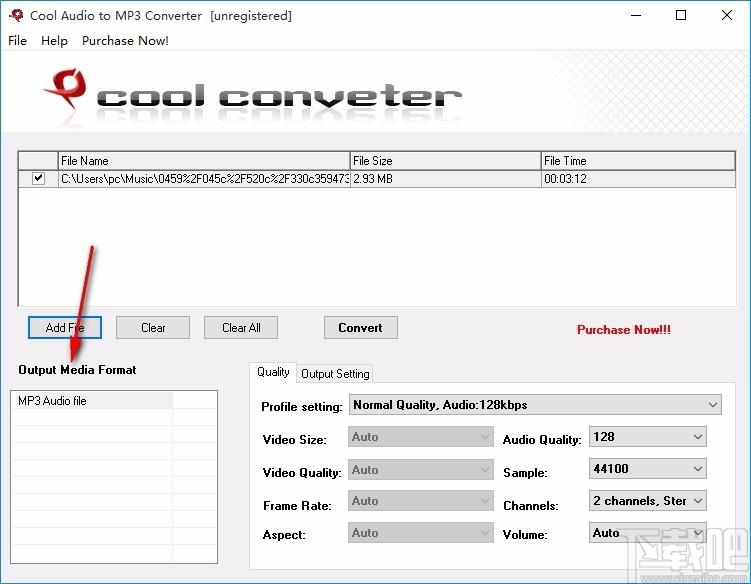Switch to the Output Setting tab
The height and width of the screenshot is (584, 751).
tap(335, 374)
